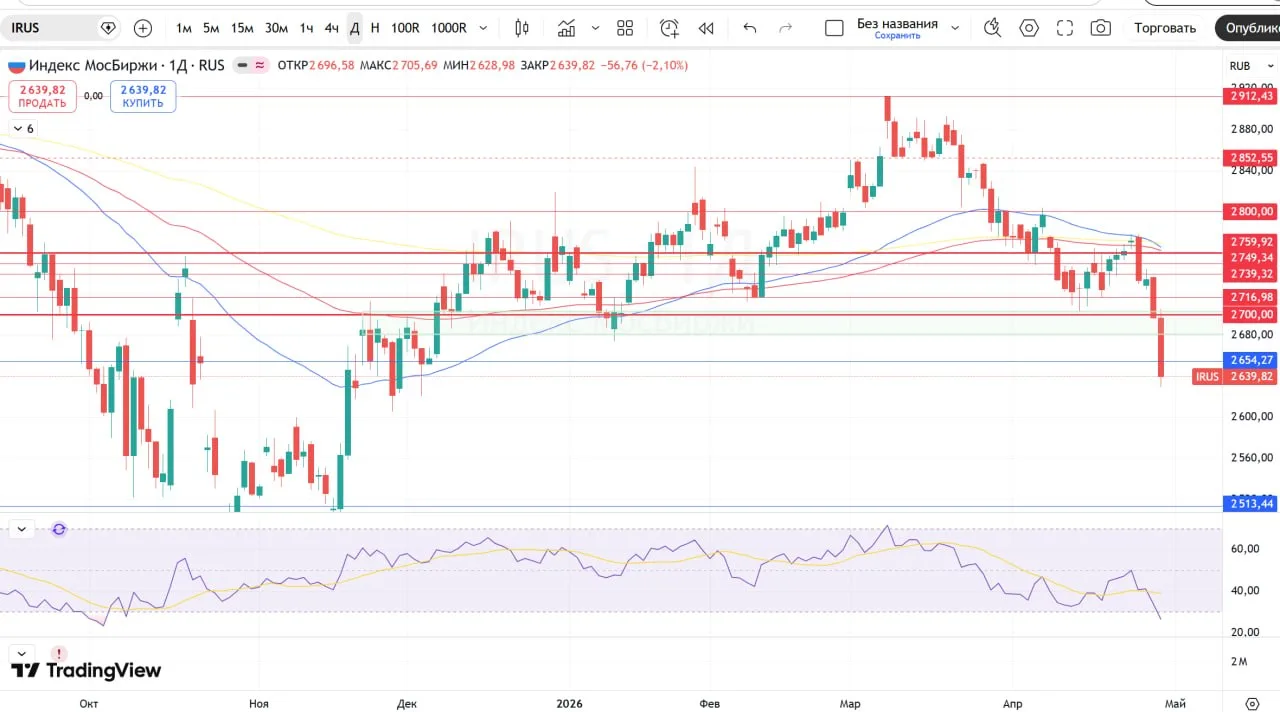
Task: Open time axis settings gear at the corner
Action: [x=1251, y=703]
